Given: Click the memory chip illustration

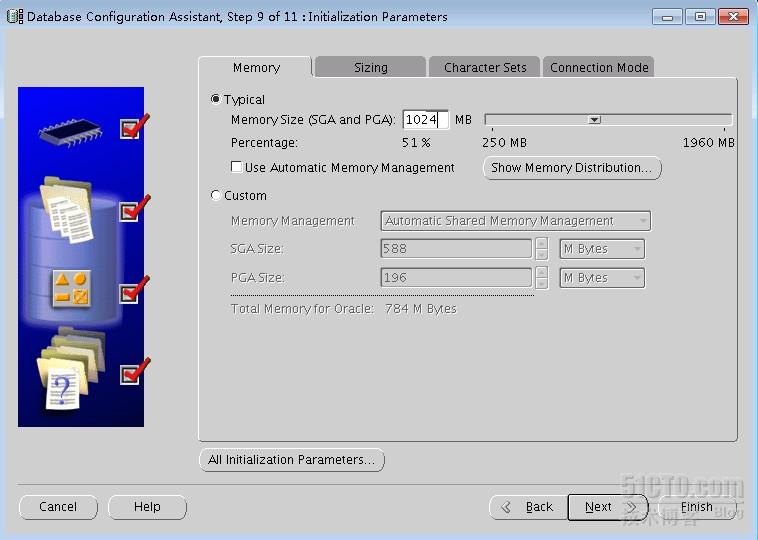Looking at the screenshot, I should click(71, 131).
